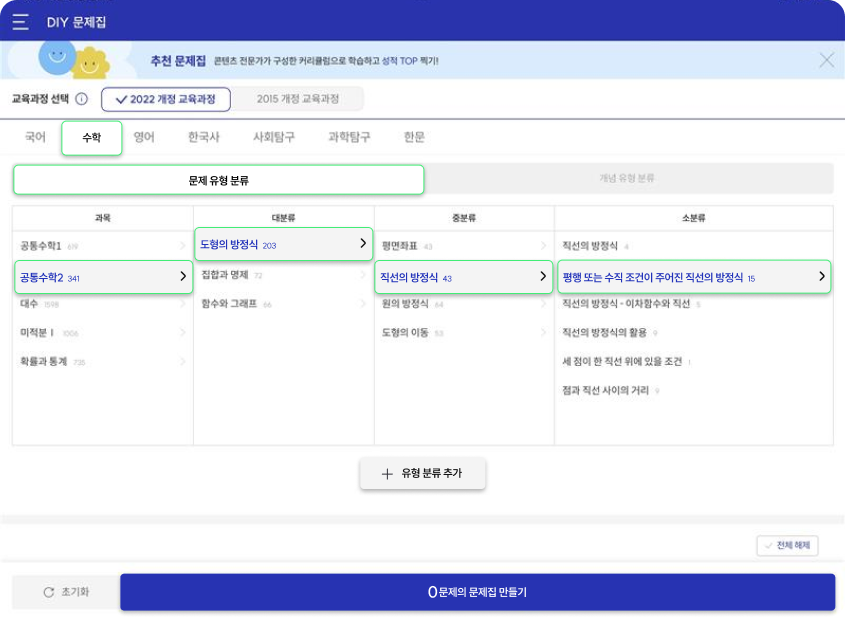845x618 pixels.
Task: Open the hamburger menu icon
Action: [x=20, y=21]
